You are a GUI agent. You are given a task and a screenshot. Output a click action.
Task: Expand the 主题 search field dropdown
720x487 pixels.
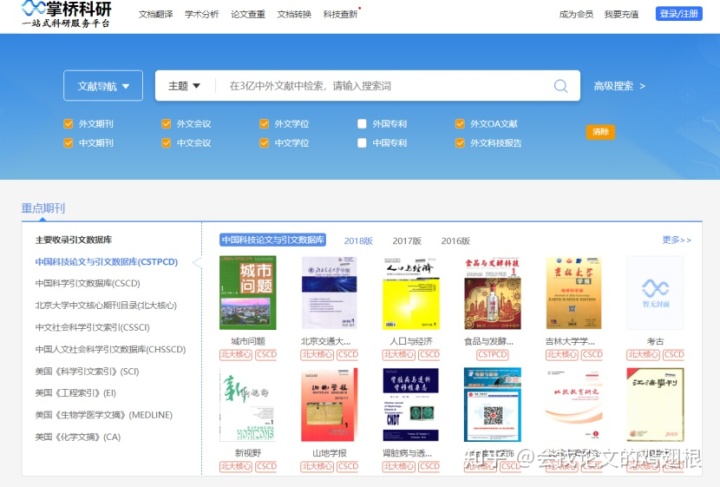pyautogui.click(x=184, y=85)
